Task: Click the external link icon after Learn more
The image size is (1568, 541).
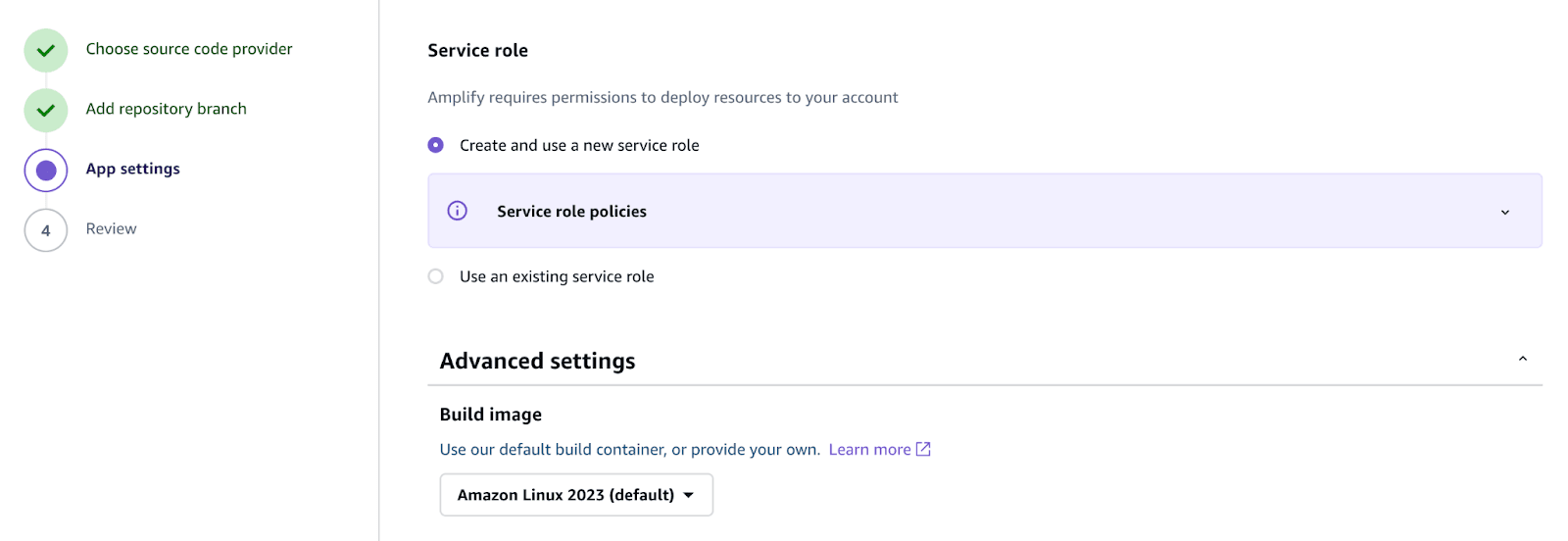Action: (x=923, y=449)
